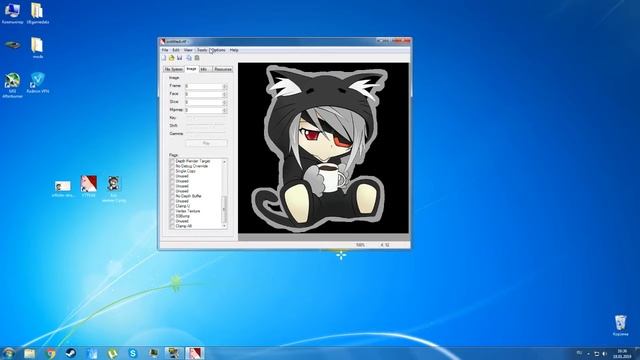
Task: Click the Copy toolbar icon
Action: point(189,58)
